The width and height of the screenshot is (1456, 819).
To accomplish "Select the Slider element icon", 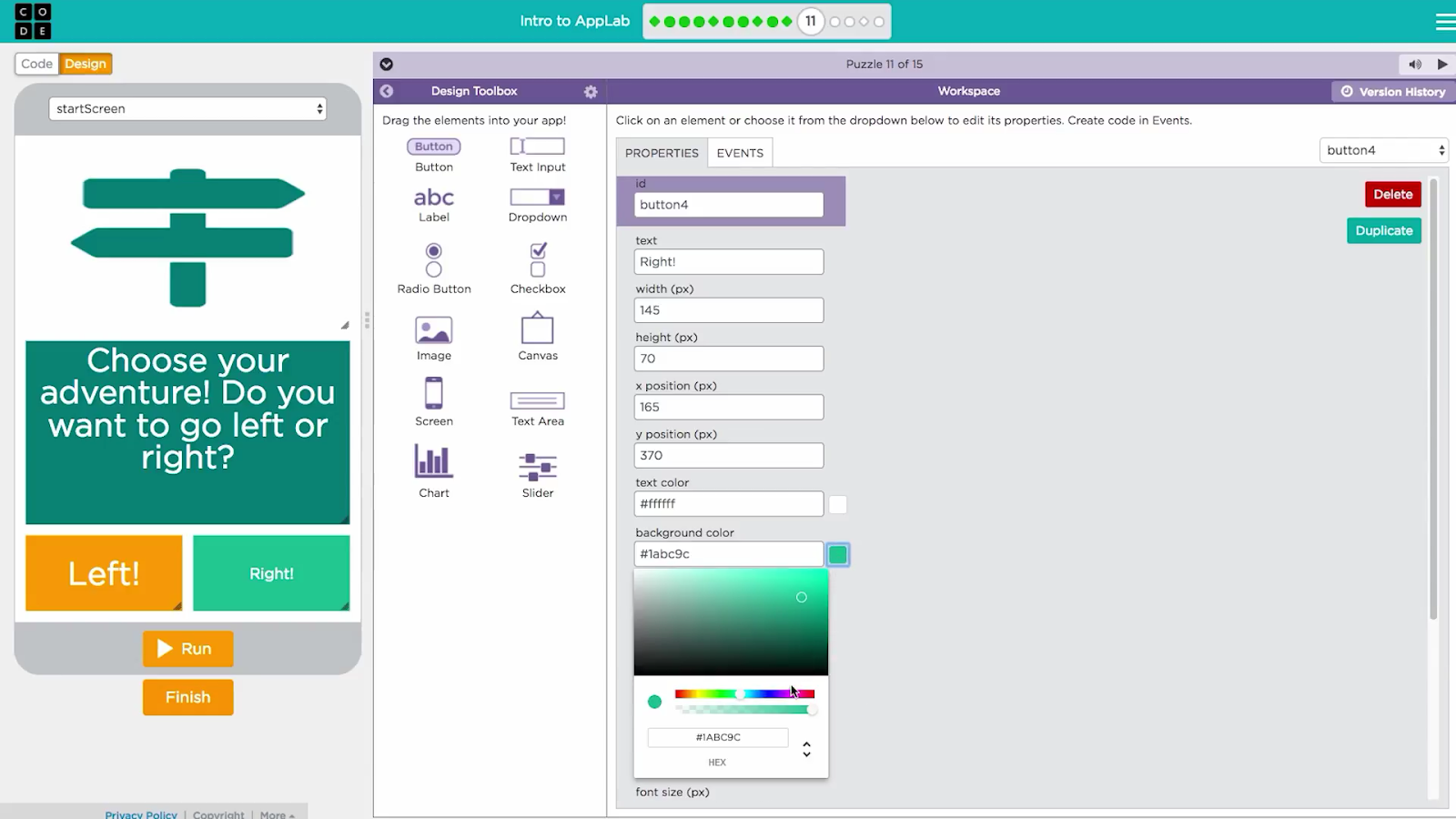I will (x=537, y=467).
